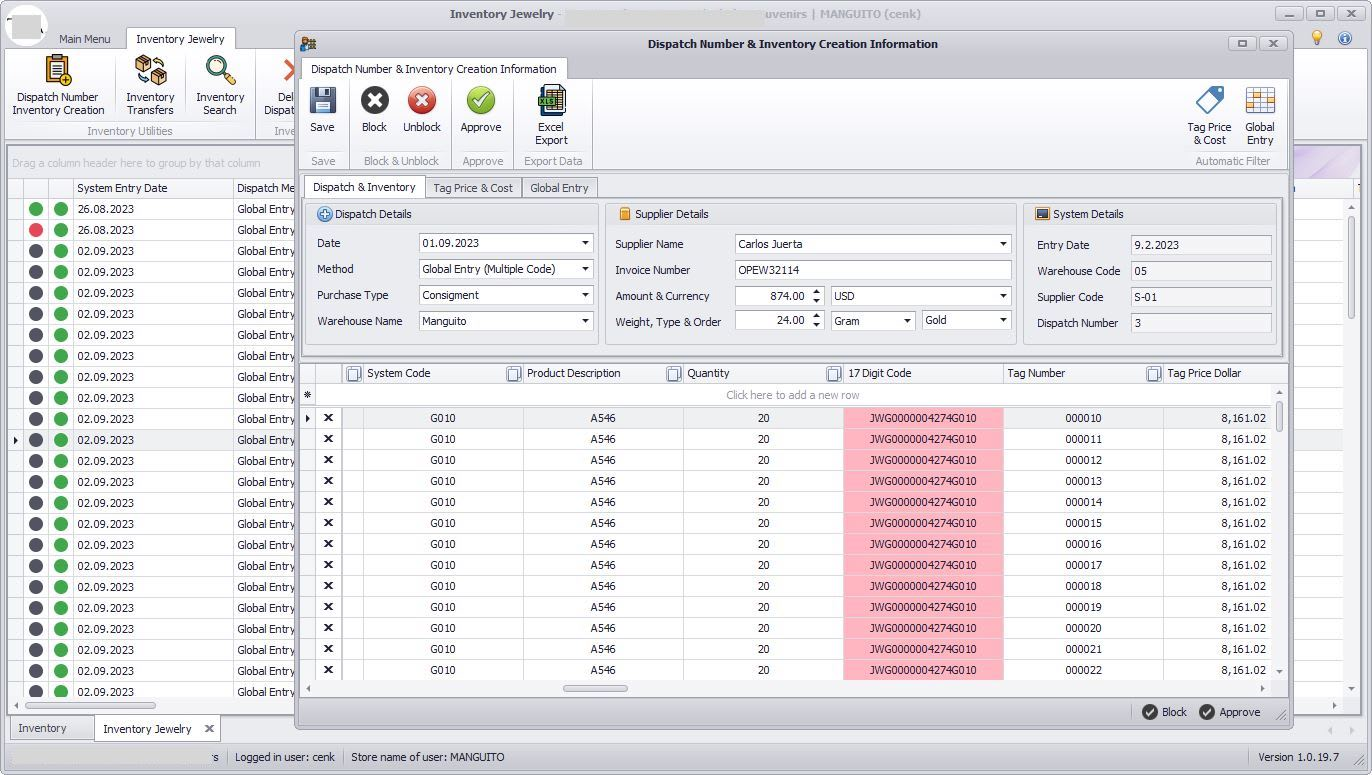Open the USD currency dropdown
Screen dimensions: 1372x775
1003,296
